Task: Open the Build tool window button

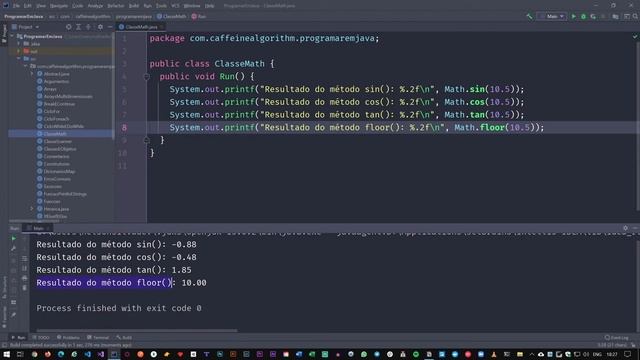Action: click(x=124, y=338)
